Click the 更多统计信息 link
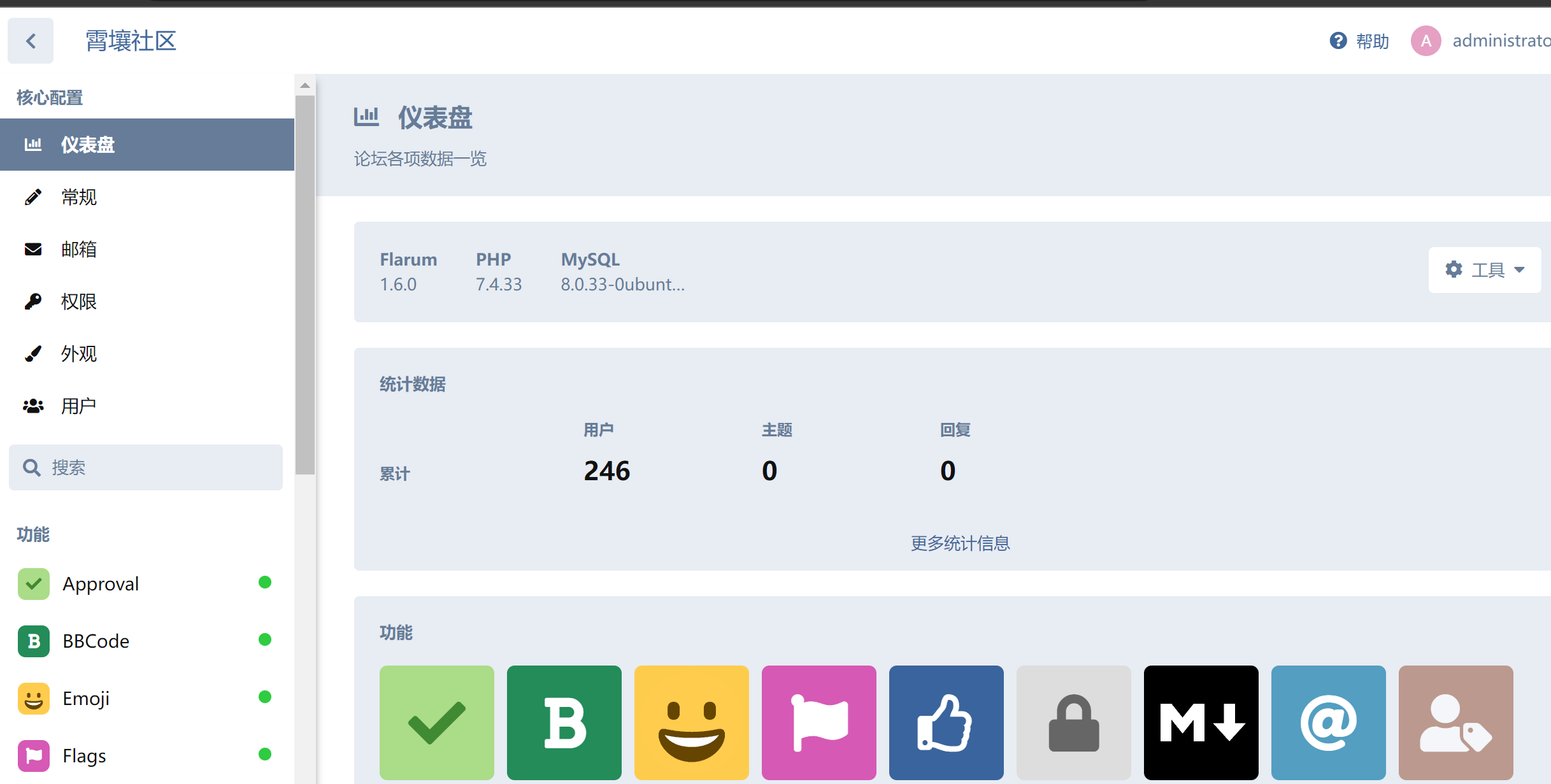 [960, 543]
